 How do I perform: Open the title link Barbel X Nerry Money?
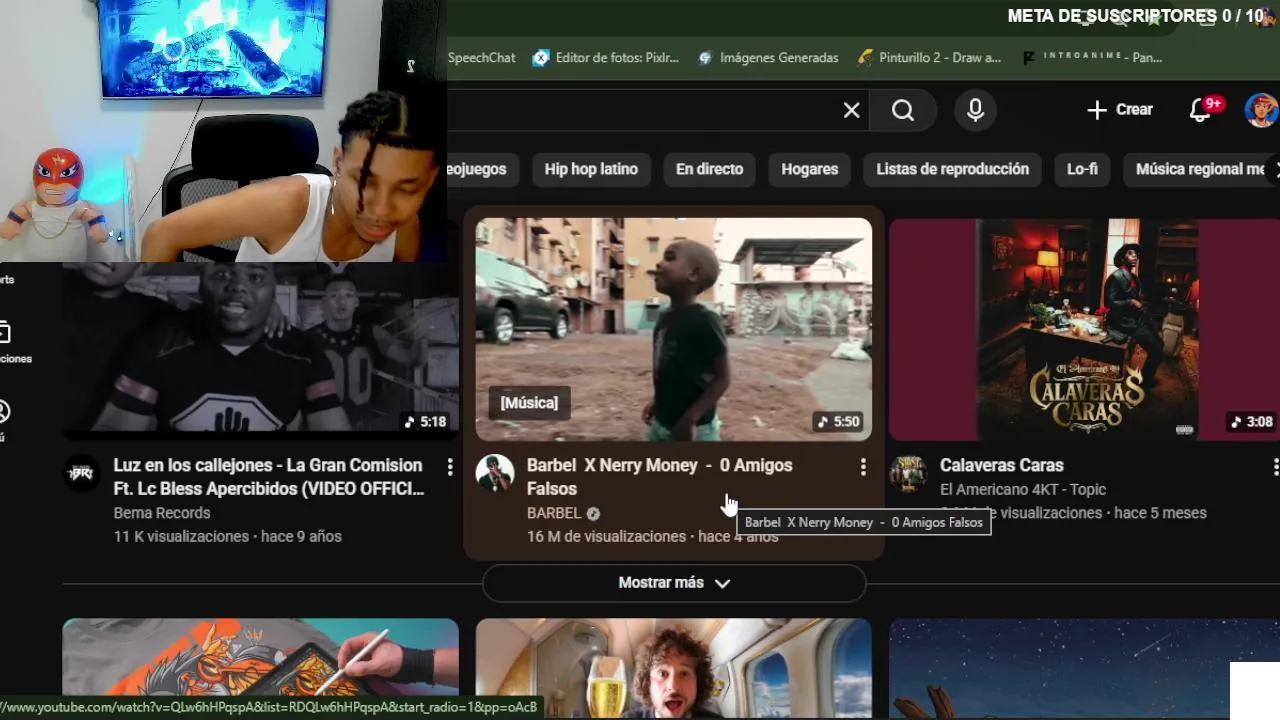[x=659, y=477]
